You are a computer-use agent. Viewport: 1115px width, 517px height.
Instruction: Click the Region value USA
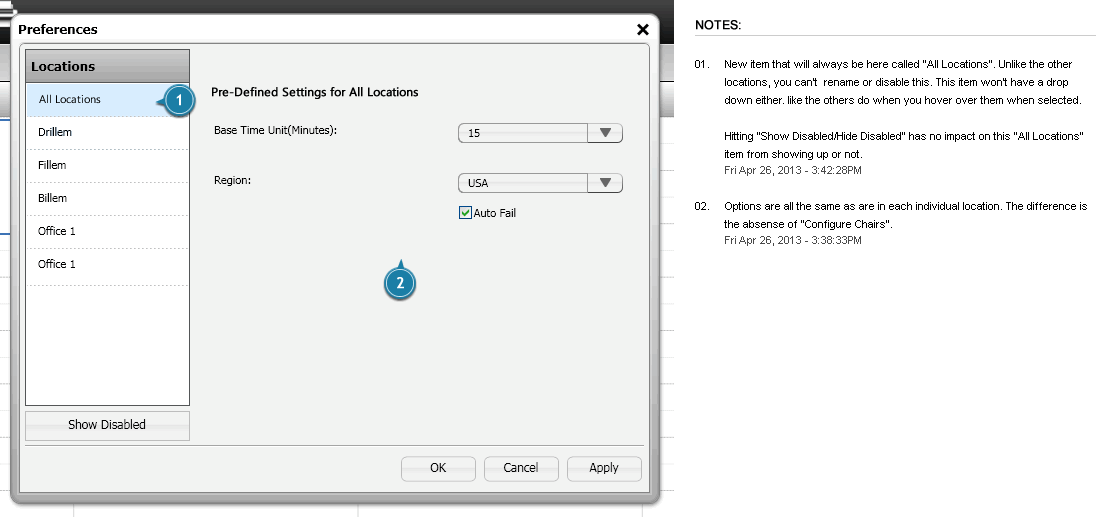pyautogui.click(x=523, y=183)
